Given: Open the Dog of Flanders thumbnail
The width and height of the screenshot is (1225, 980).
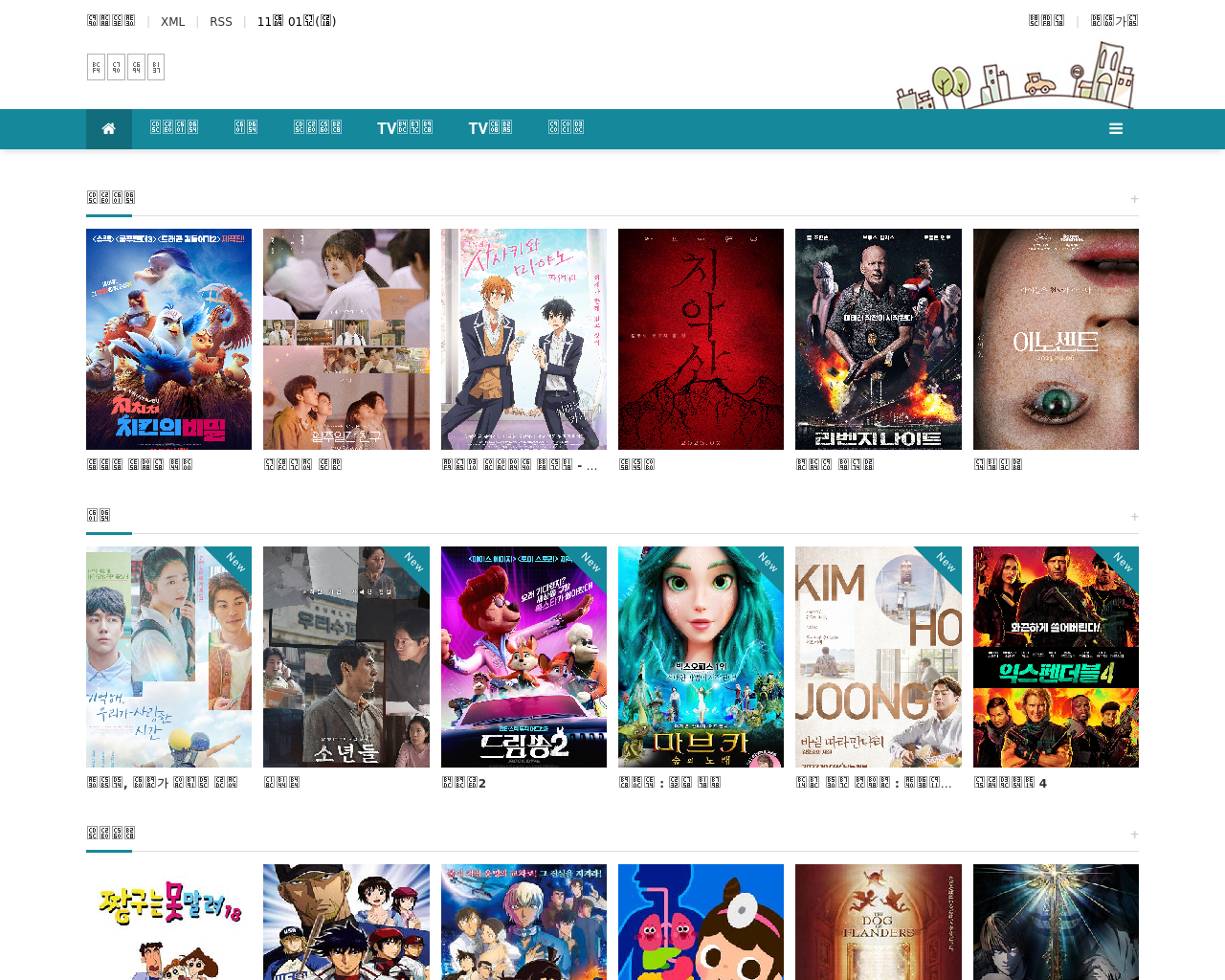Looking at the screenshot, I should [879, 922].
